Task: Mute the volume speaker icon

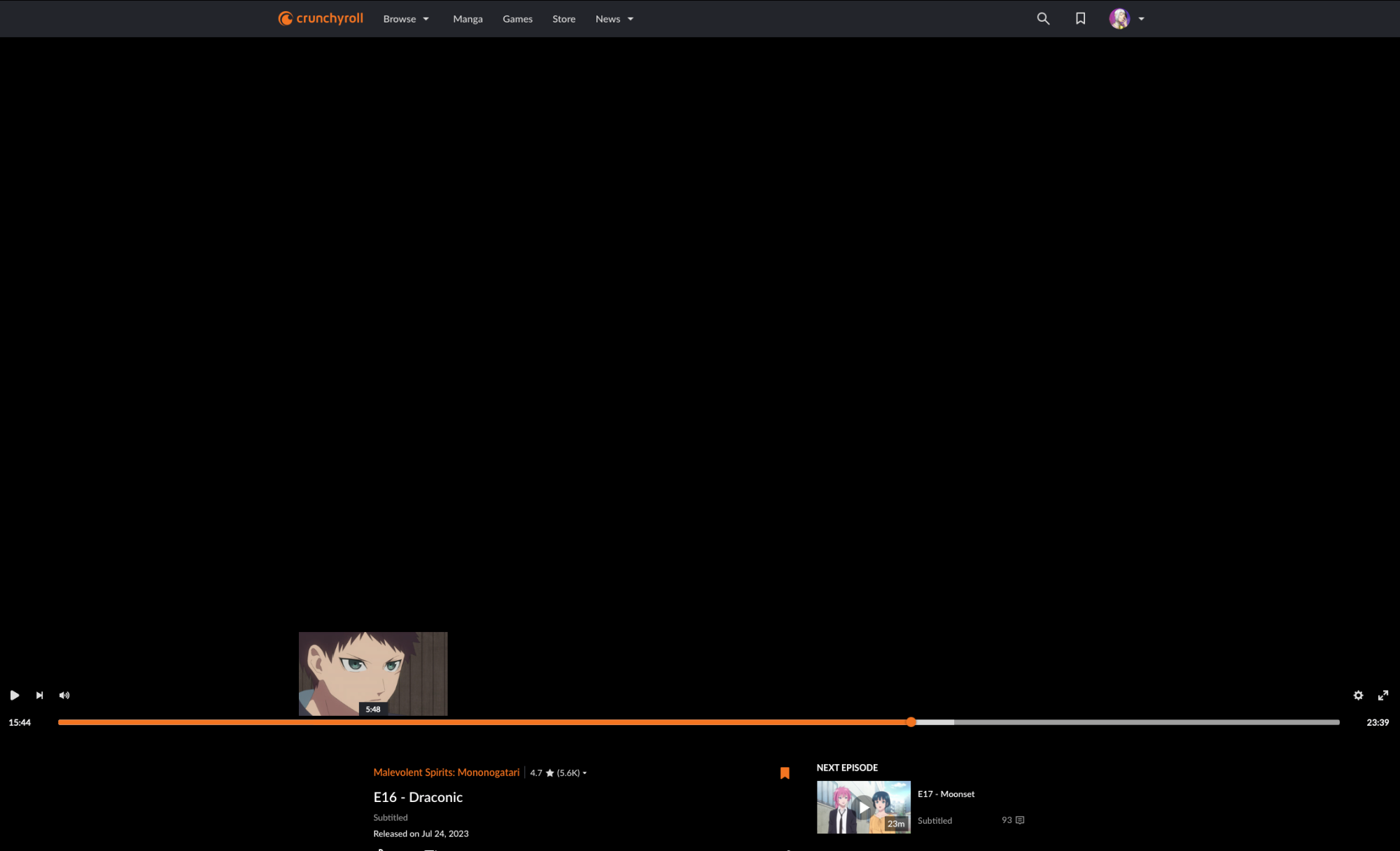Action: tap(64, 695)
